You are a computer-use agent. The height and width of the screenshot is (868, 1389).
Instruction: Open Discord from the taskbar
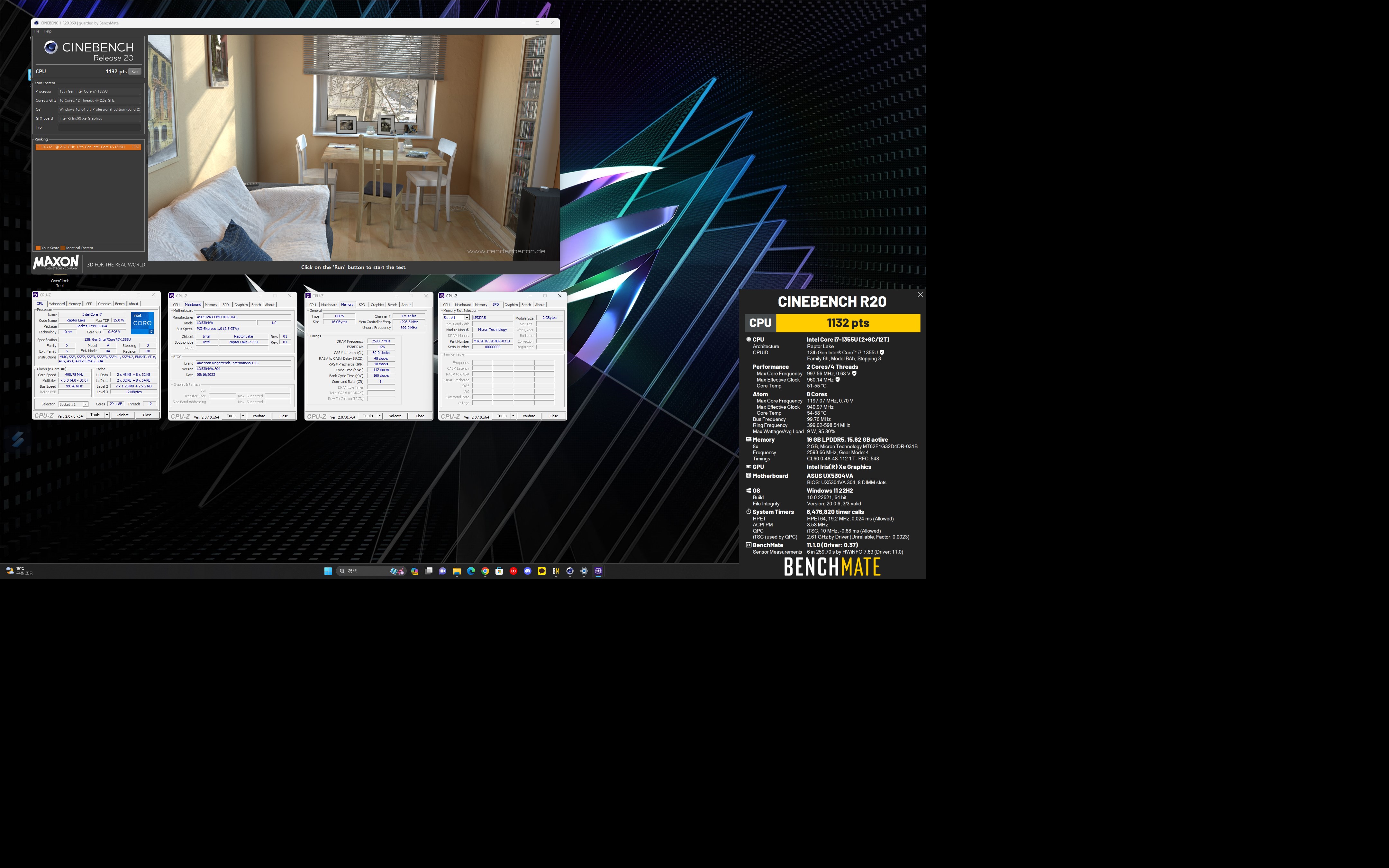[528, 571]
